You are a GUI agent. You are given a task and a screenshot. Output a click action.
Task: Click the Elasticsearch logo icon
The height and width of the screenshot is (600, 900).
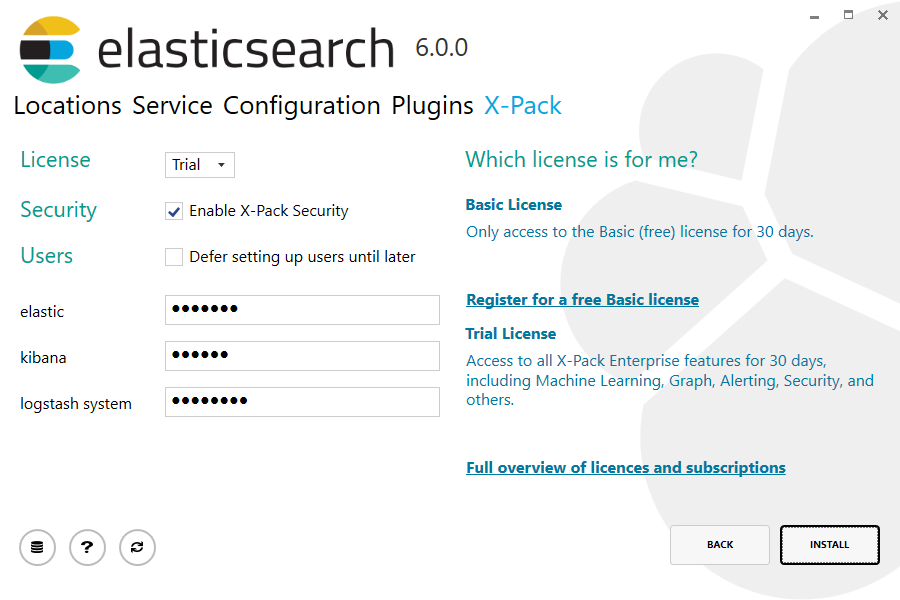click(50, 50)
